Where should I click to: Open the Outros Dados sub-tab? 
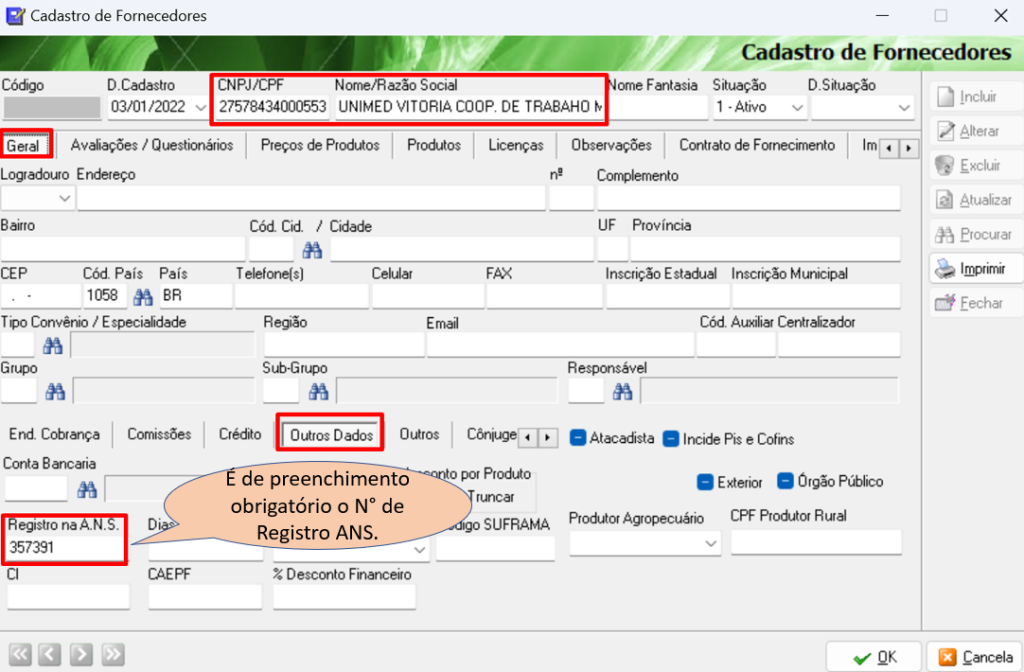(331, 435)
